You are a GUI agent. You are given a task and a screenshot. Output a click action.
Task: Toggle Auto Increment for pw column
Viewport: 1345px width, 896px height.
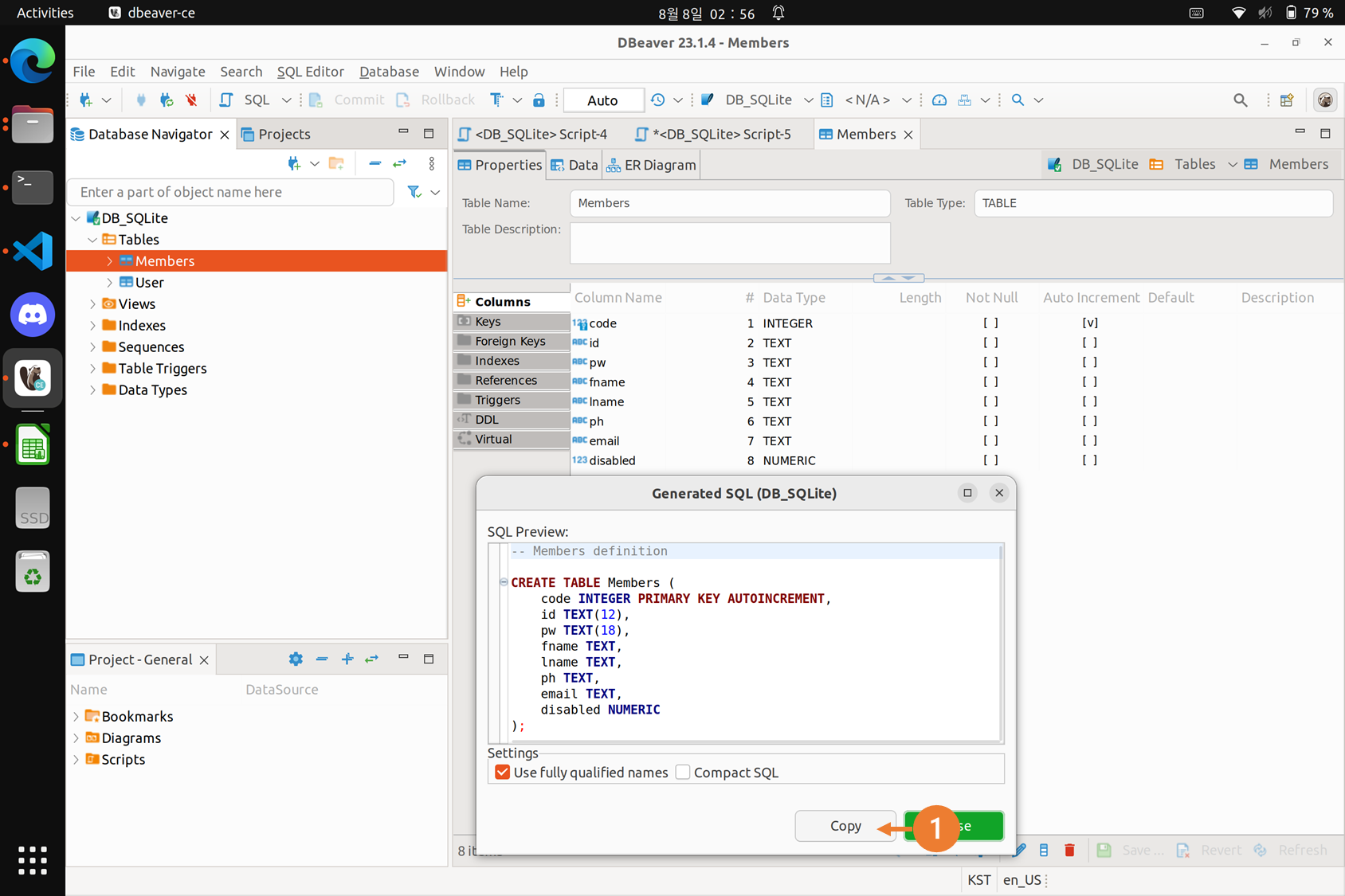tap(1090, 362)
